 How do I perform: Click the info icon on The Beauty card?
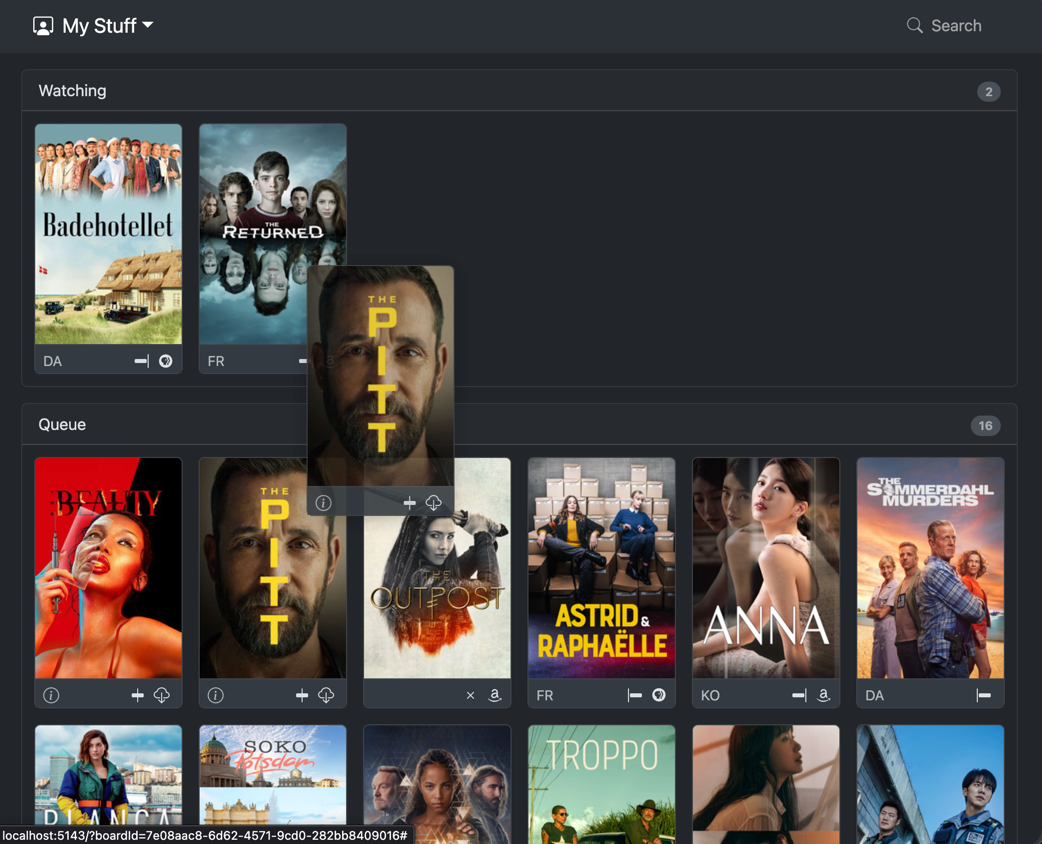[x=51, y=695]
